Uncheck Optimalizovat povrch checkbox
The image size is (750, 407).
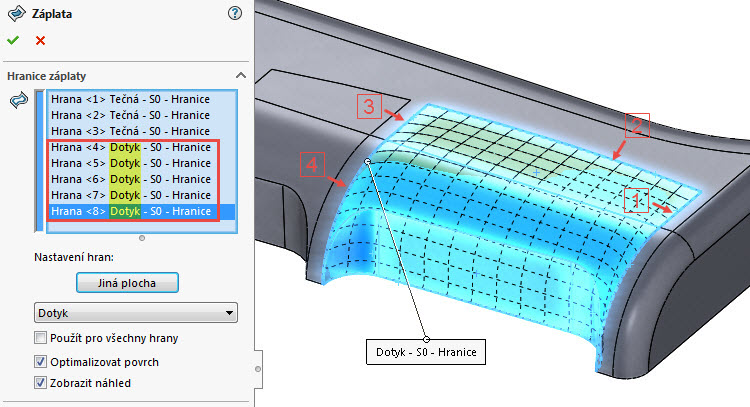(x=40, y=362)
